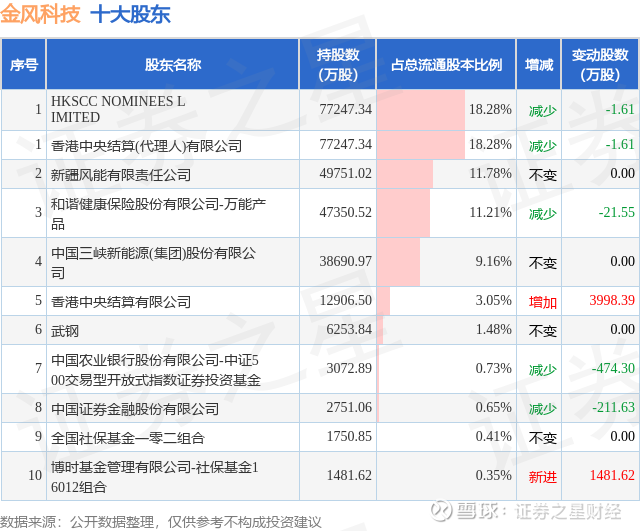Click the red 增加 status label
640x531 pixels.
[542, 302]
